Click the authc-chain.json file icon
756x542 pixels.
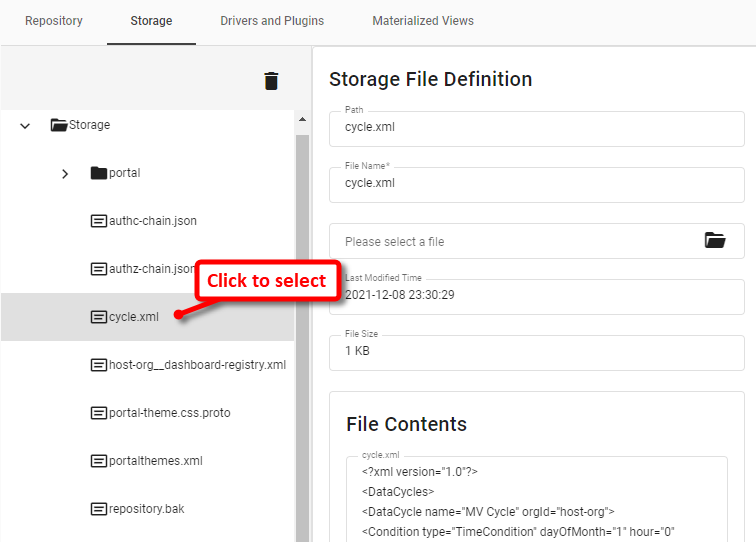pos(99,221)
